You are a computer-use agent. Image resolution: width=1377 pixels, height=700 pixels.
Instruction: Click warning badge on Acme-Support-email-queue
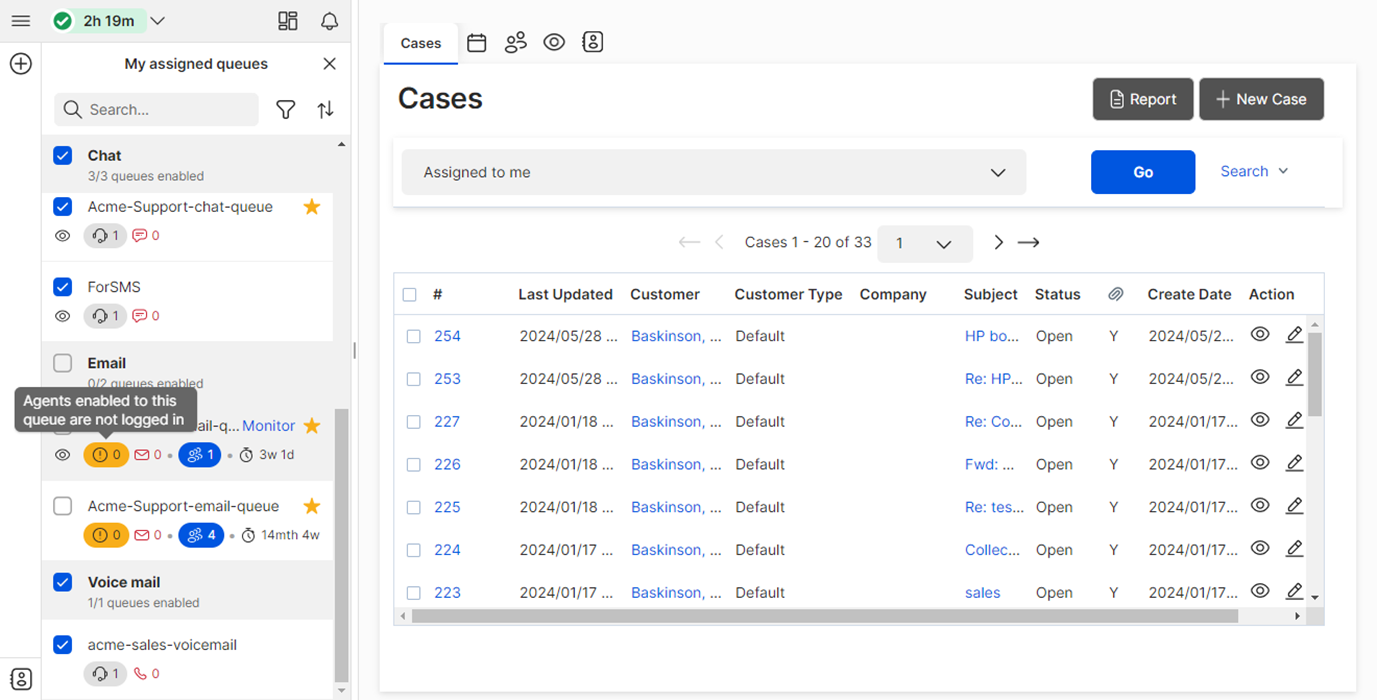pos(106,535)
